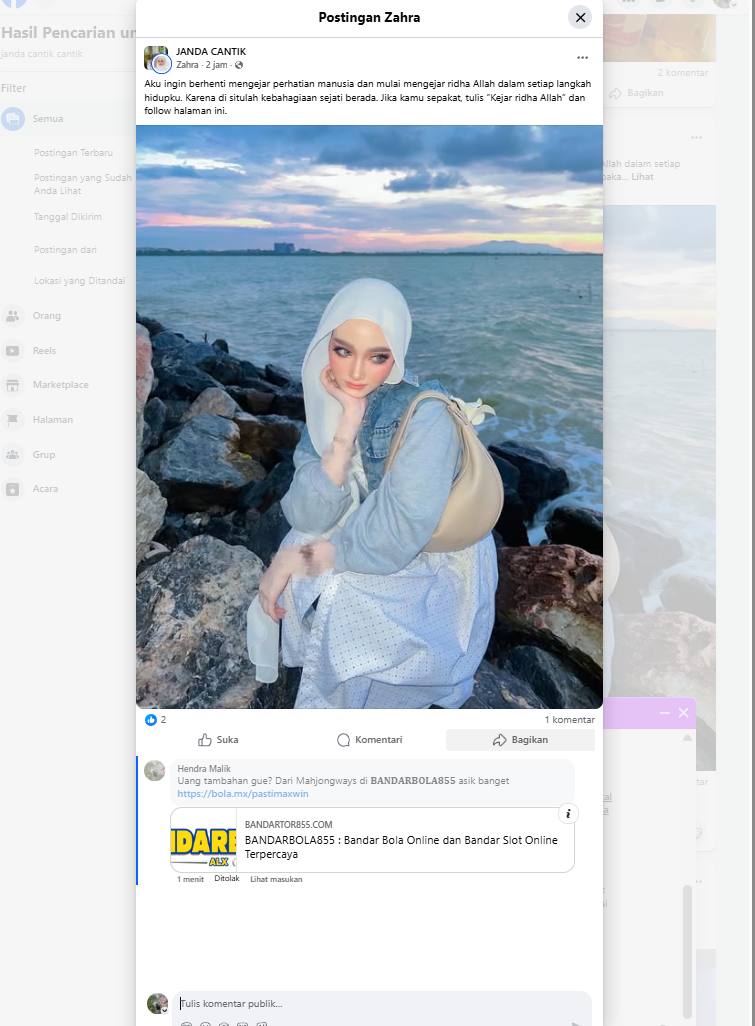Click the Semua posts icon
Viewport: 755px width, 1026px height.
click(12, 118)
